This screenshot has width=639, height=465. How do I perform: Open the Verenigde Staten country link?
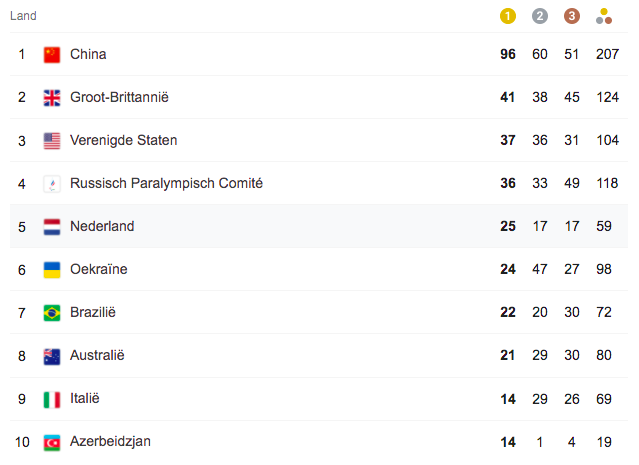123,140
